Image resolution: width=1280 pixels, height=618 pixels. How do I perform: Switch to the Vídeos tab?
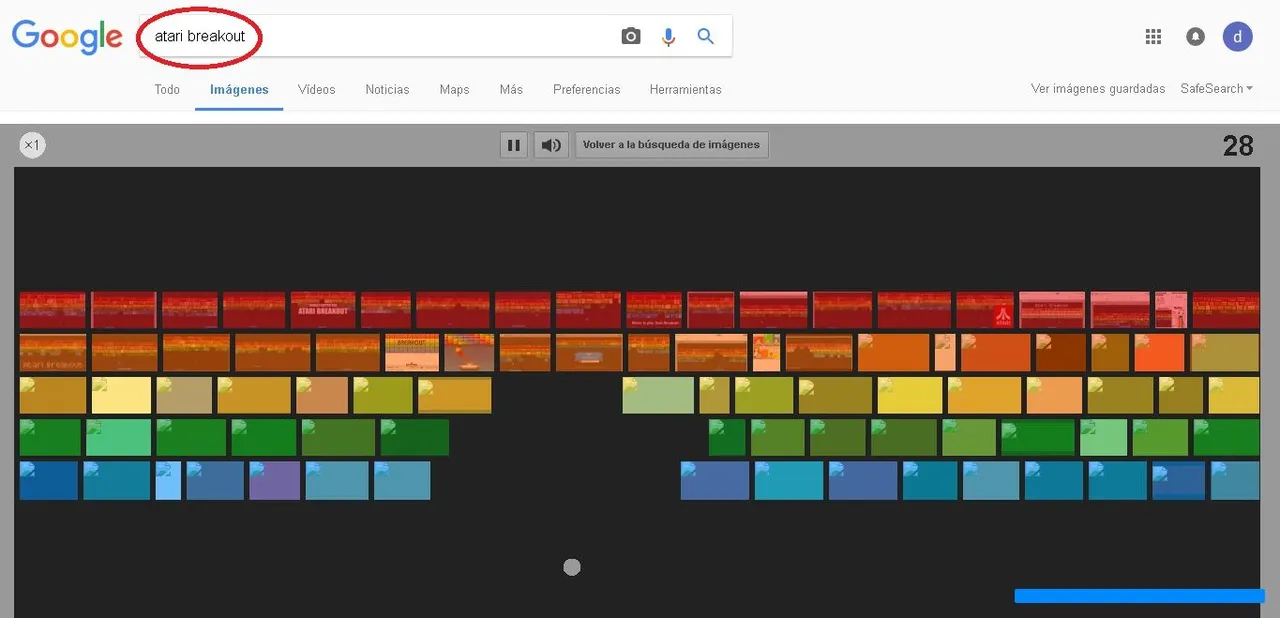[317, 89]
